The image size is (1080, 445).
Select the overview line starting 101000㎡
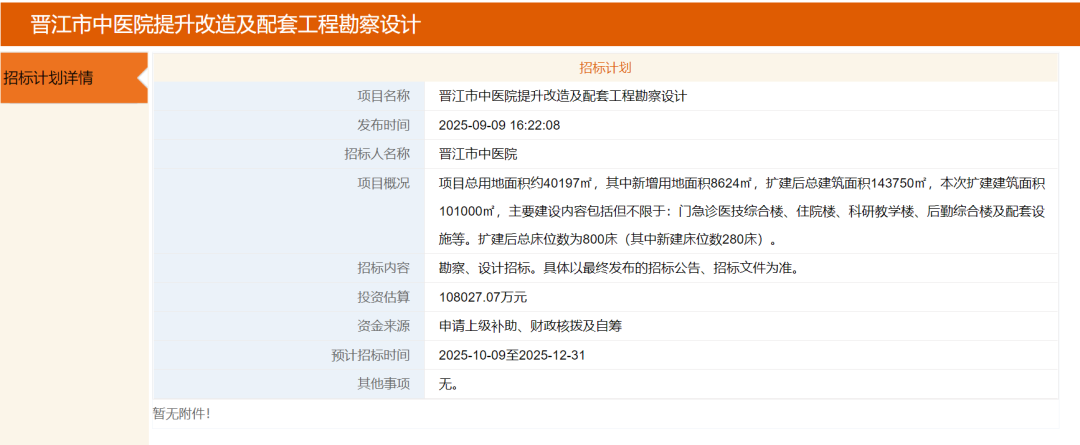coord(742,211)
